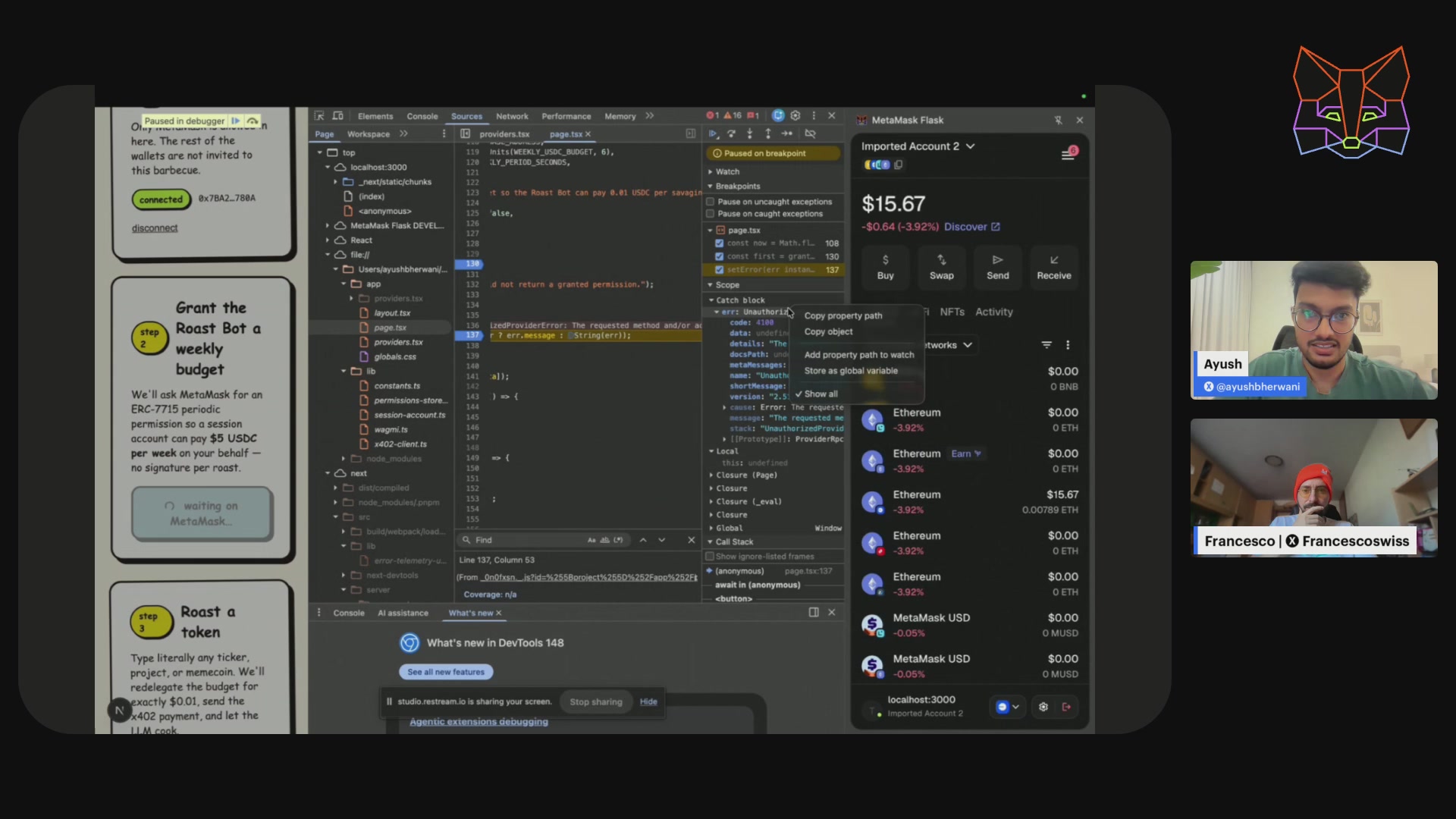Screen dimensions: 1456x819
Task: Toggle the device toolbar icon
Action: coord(338,116)
